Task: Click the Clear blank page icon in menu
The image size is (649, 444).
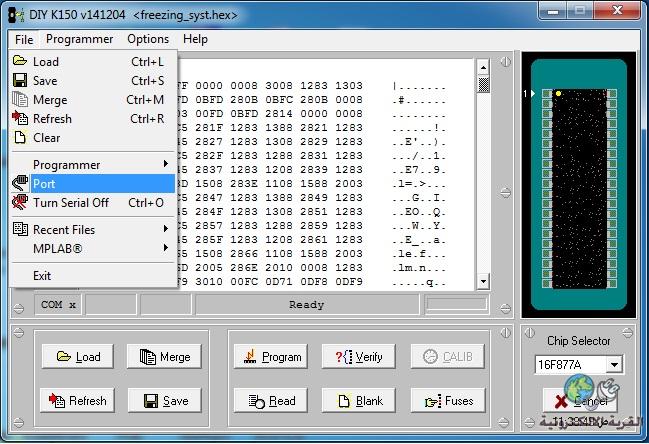Action: pyautogui.click(x=20, y=137)
